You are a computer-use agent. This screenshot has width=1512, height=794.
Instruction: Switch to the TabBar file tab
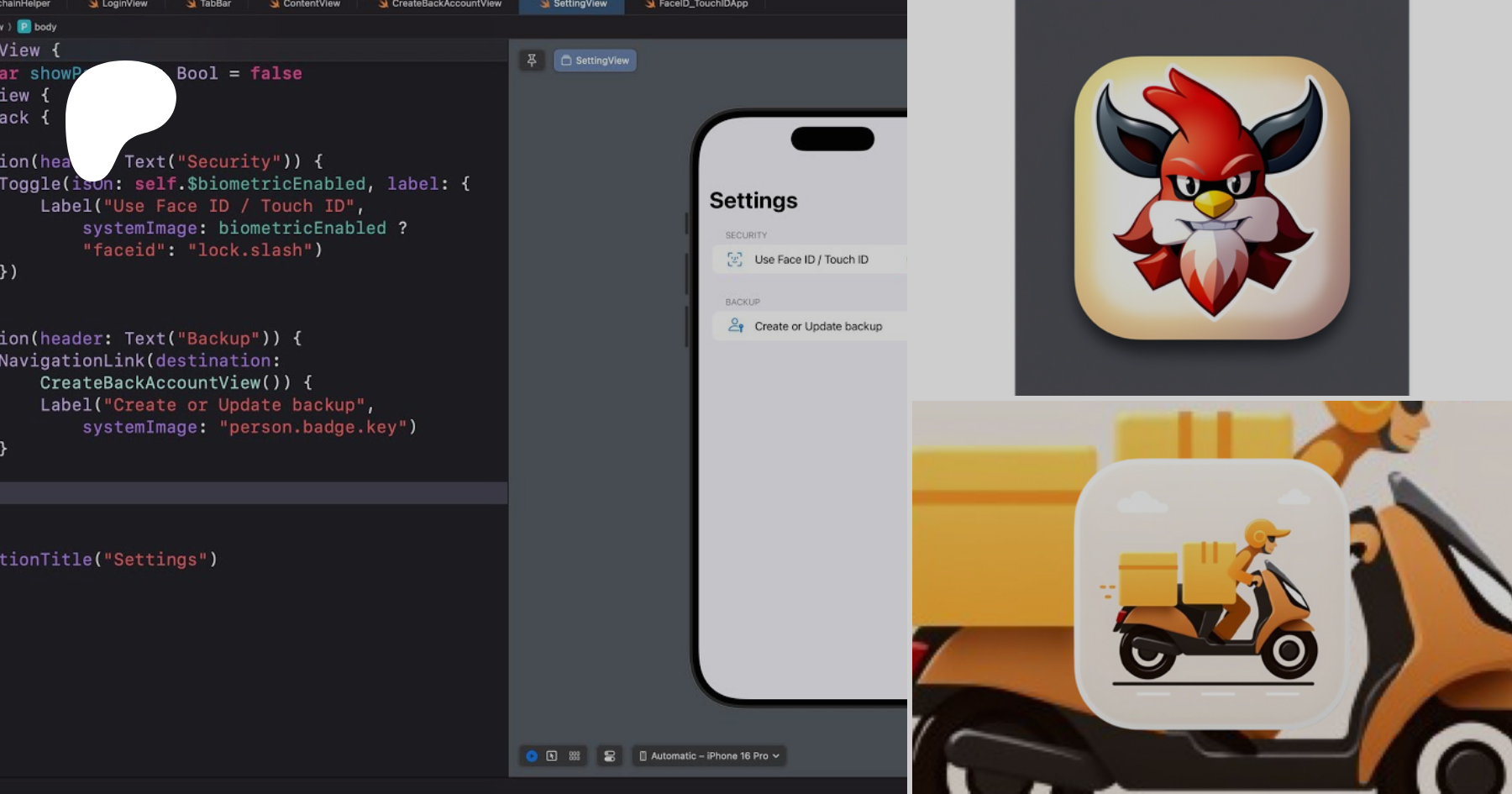point(215,4)
